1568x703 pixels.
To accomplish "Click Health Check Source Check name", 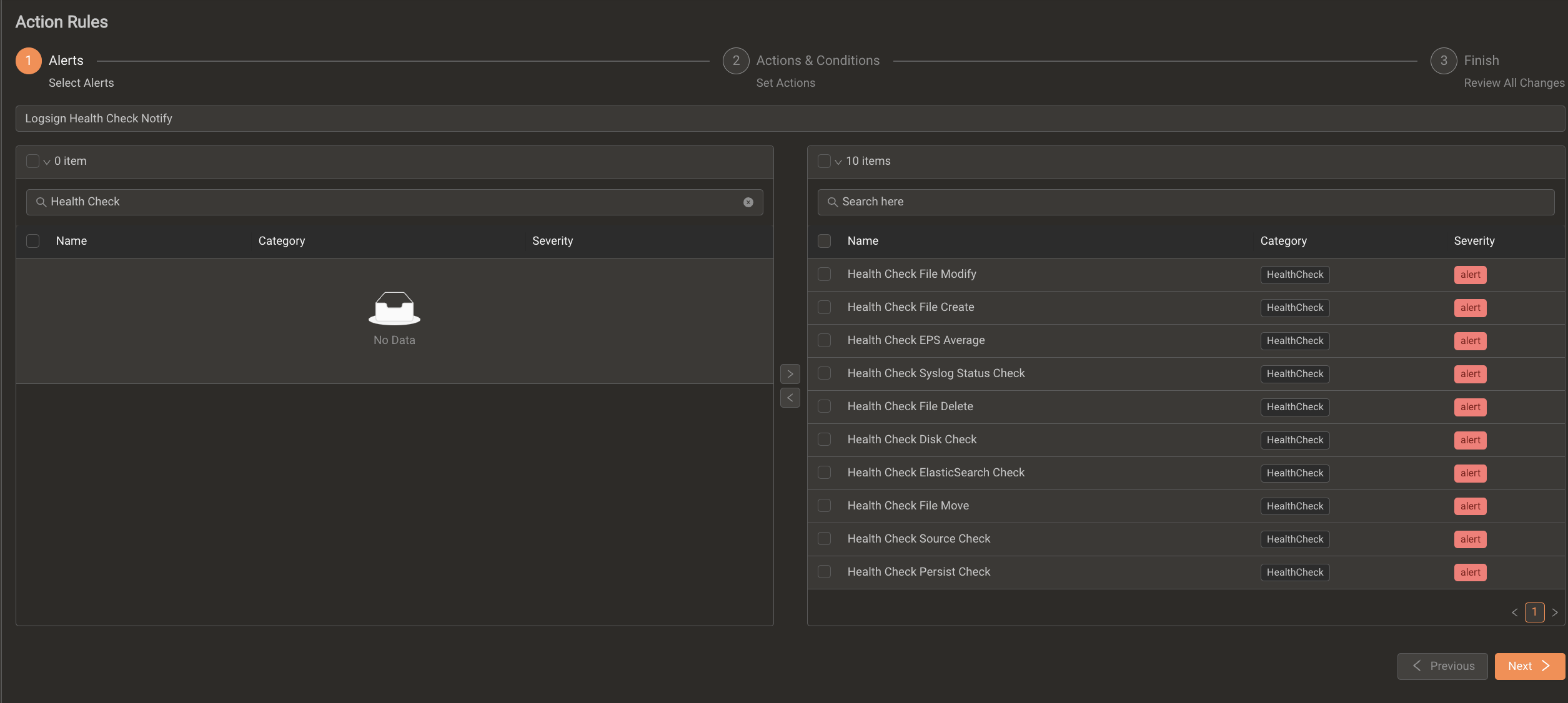I will [919, 539].
